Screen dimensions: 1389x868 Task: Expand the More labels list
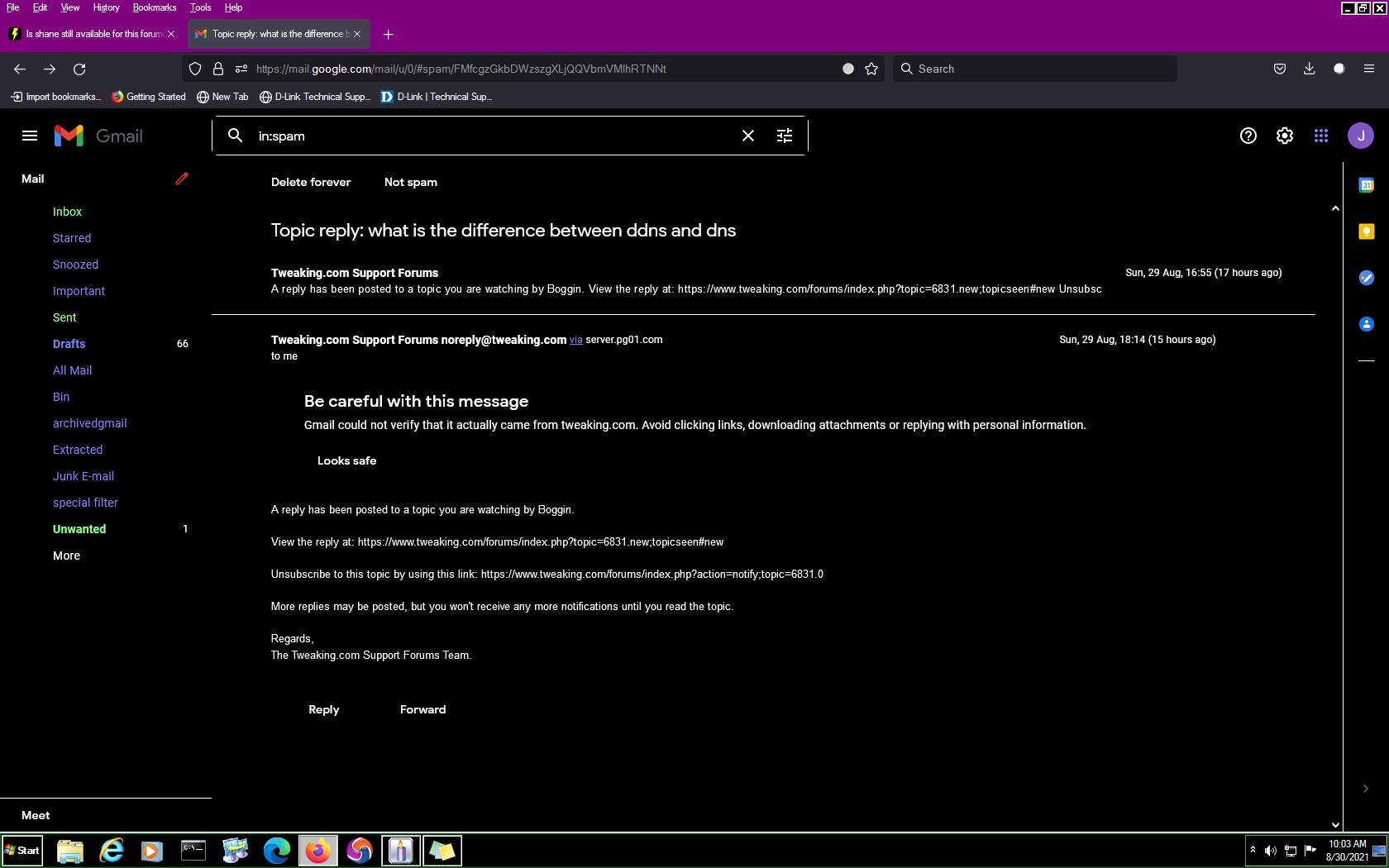coord(66,556)
